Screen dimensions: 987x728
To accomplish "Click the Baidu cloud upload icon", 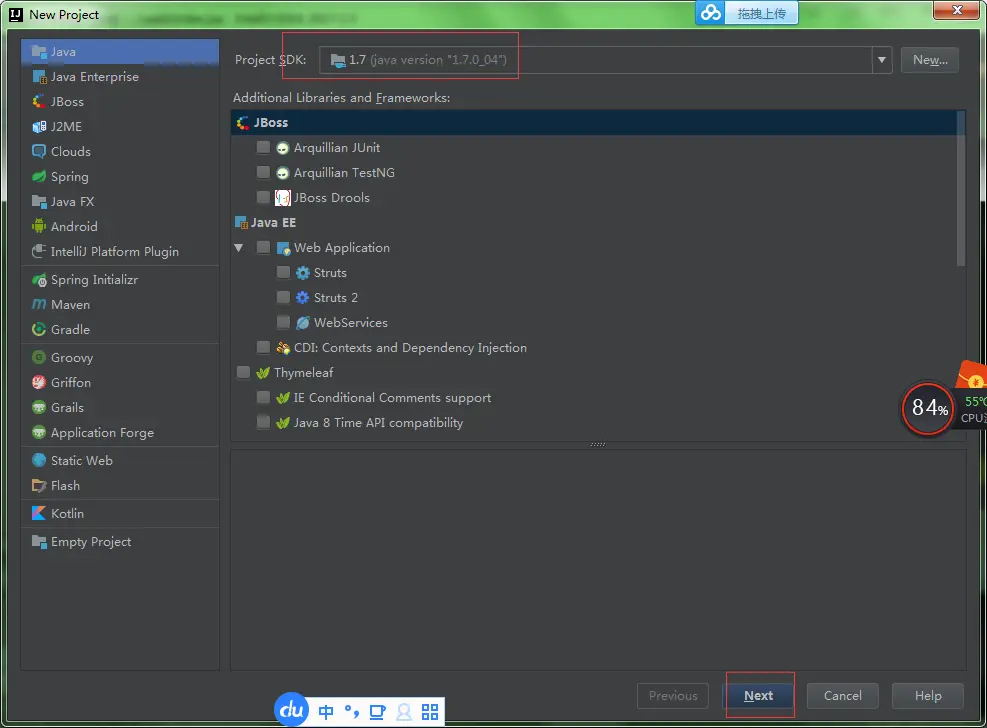I will (711, 13).
